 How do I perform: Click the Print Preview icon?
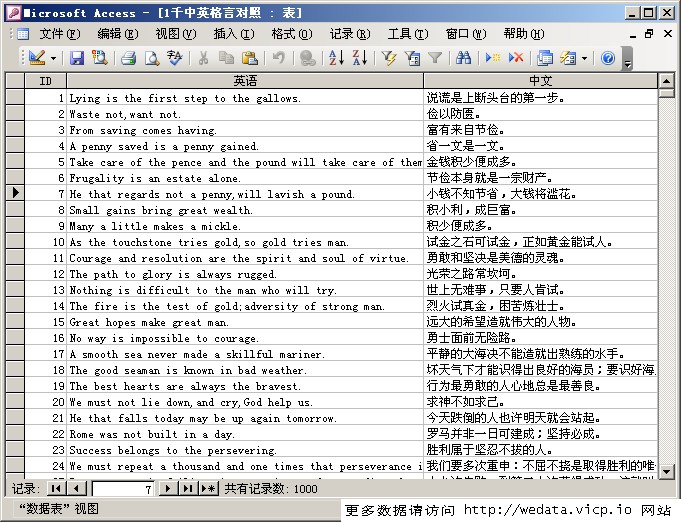[152, 58]
